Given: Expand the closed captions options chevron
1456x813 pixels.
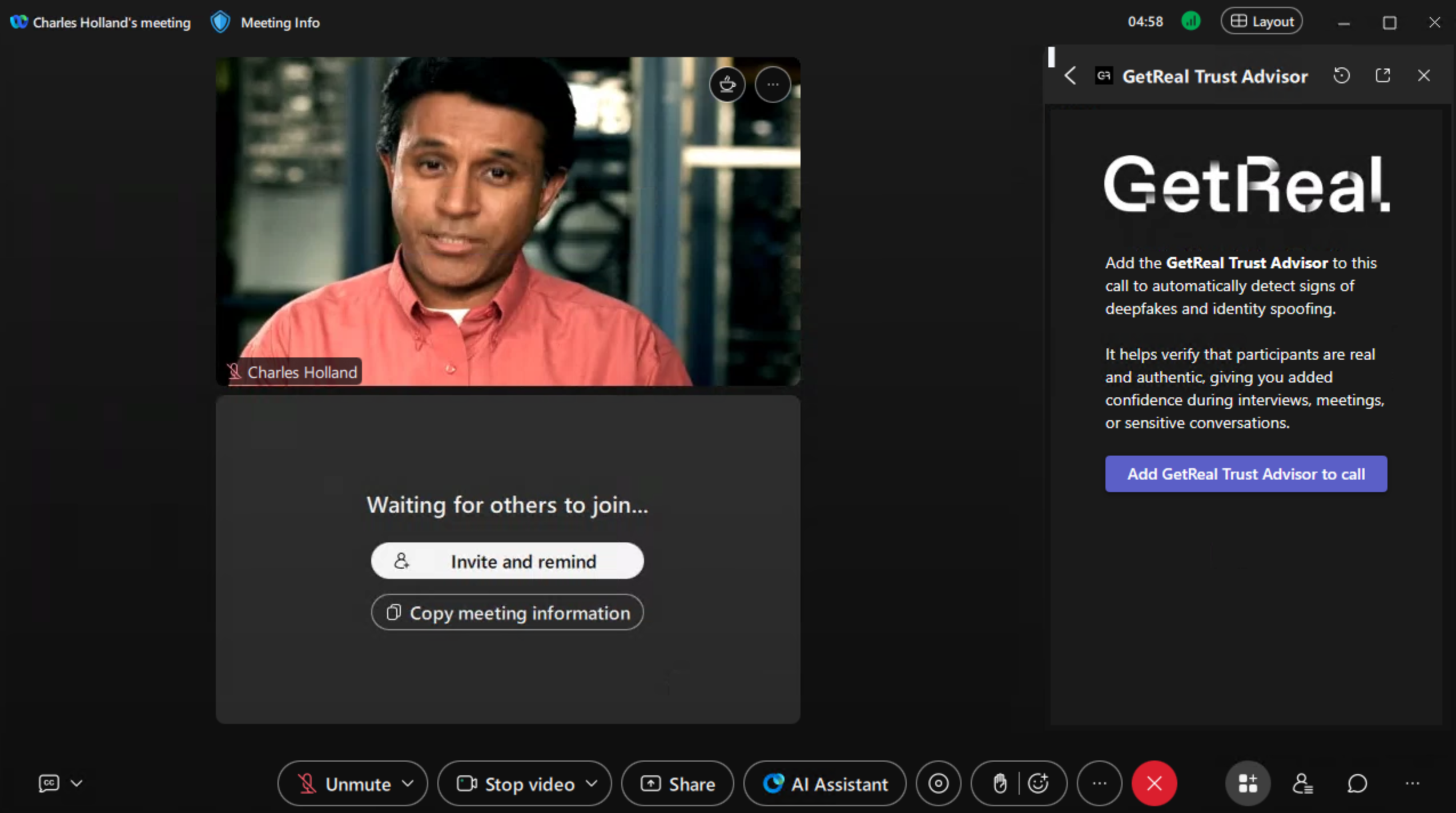Looking at the screenshot, I should pos(77,783).
